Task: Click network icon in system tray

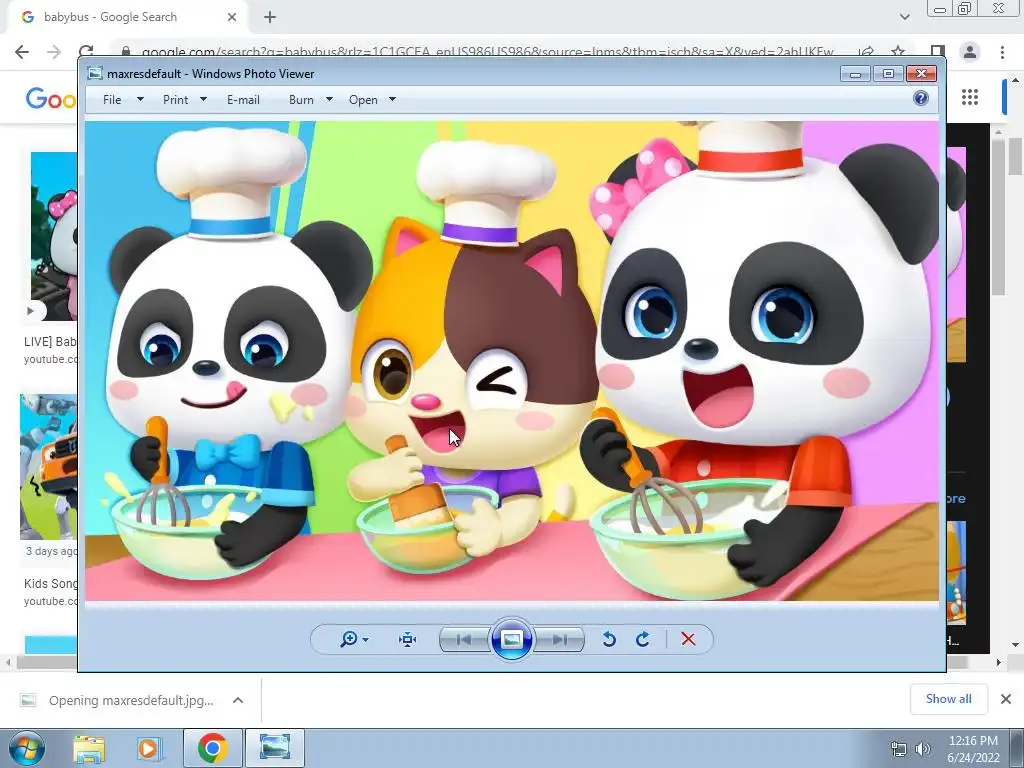Action: click(899, 749)
